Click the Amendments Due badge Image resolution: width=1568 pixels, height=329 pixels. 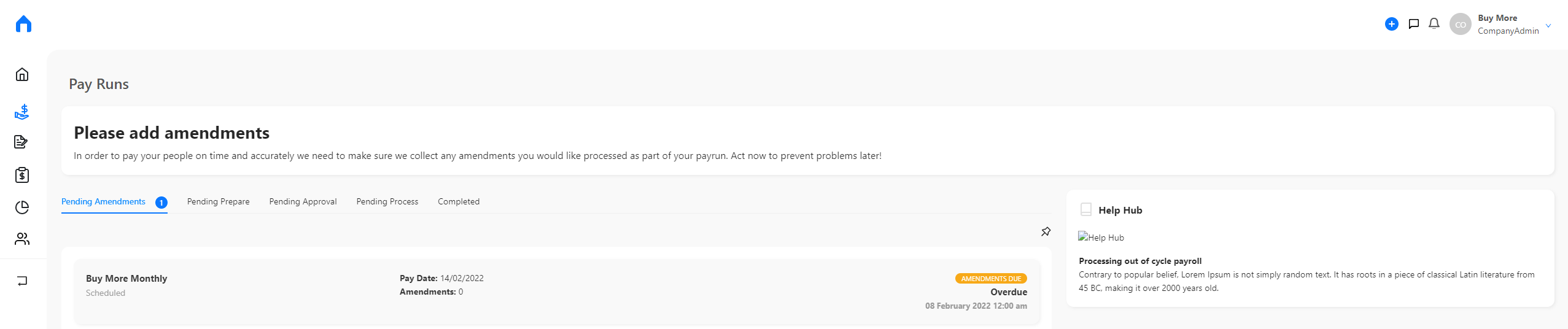click(x=991, y=279)
